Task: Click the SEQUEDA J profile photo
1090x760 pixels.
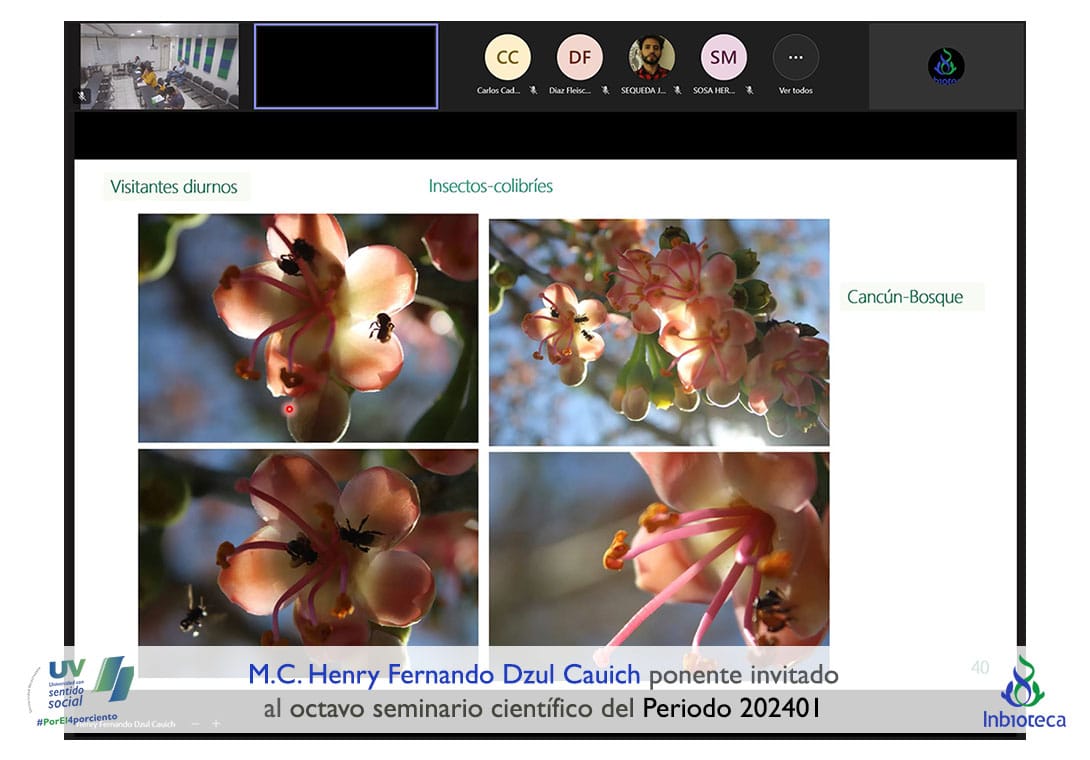Action: click(x=652, y=57)
